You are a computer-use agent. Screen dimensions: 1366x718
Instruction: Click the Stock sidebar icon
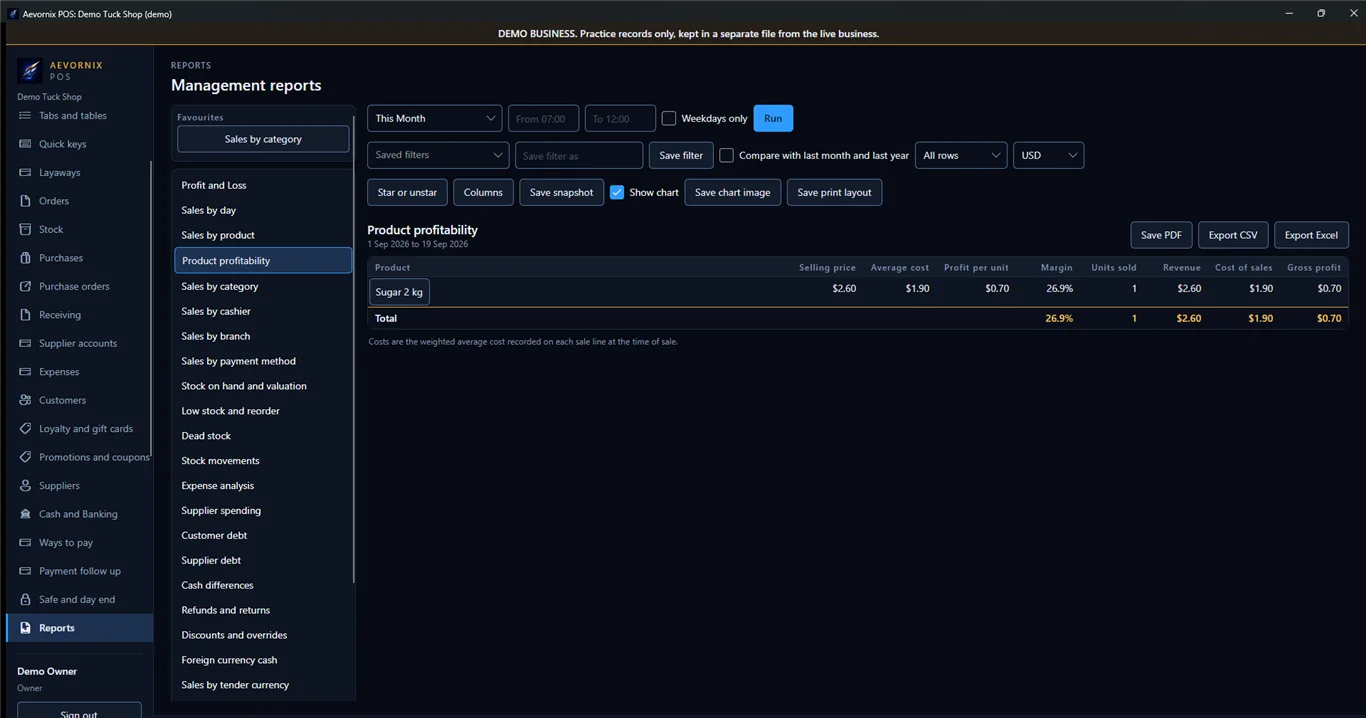coord(25,230)
